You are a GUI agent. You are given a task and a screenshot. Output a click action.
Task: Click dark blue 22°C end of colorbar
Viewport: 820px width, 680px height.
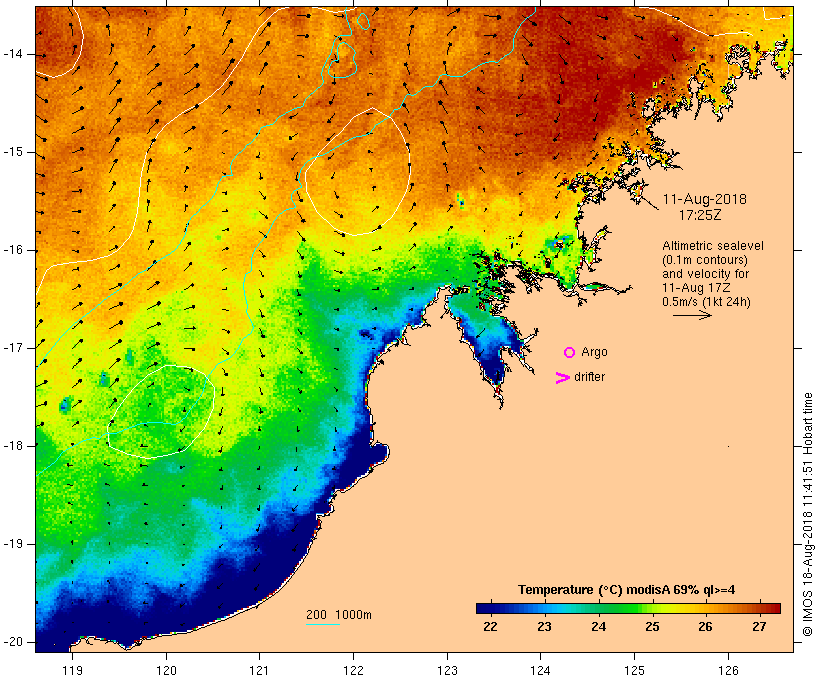click(x=484, y=608)
